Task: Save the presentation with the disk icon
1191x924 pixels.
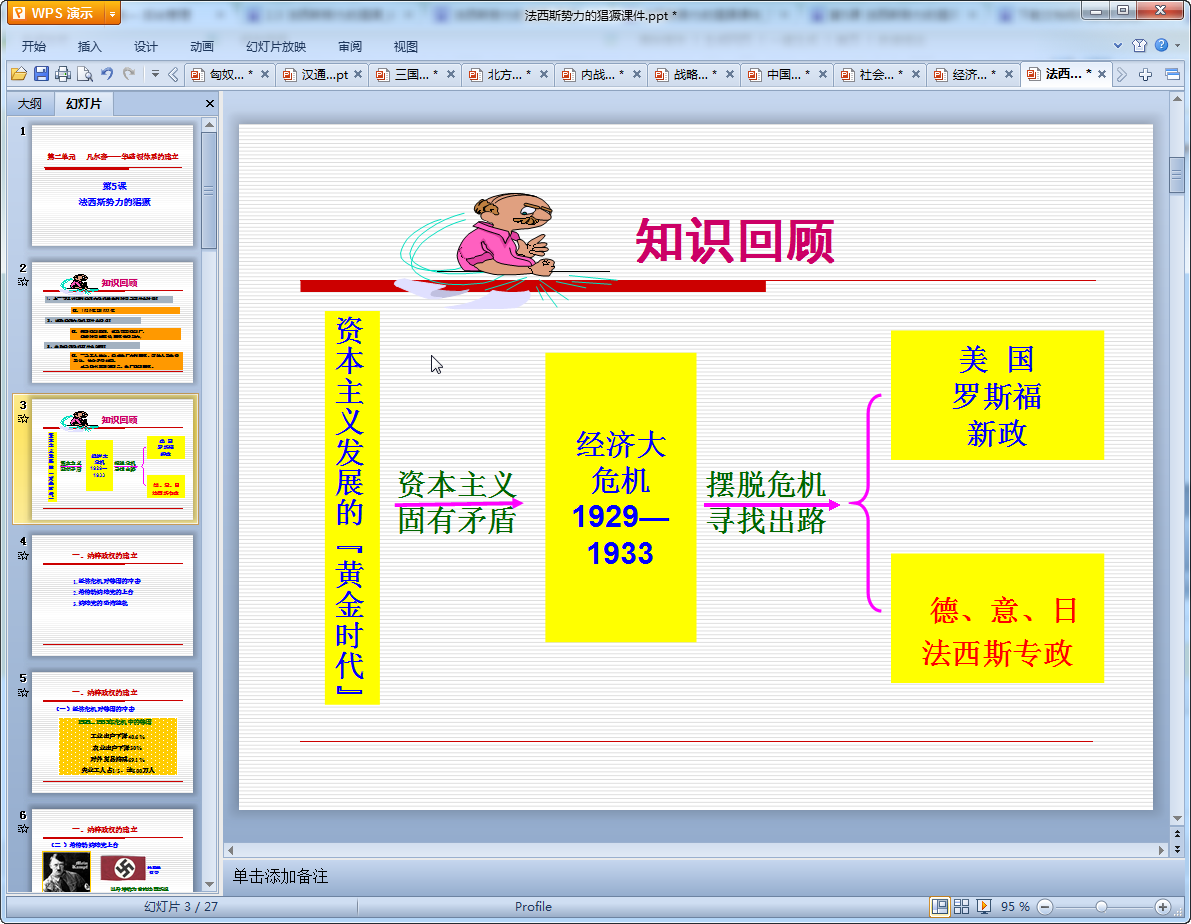Action: [x=41, y=74]
